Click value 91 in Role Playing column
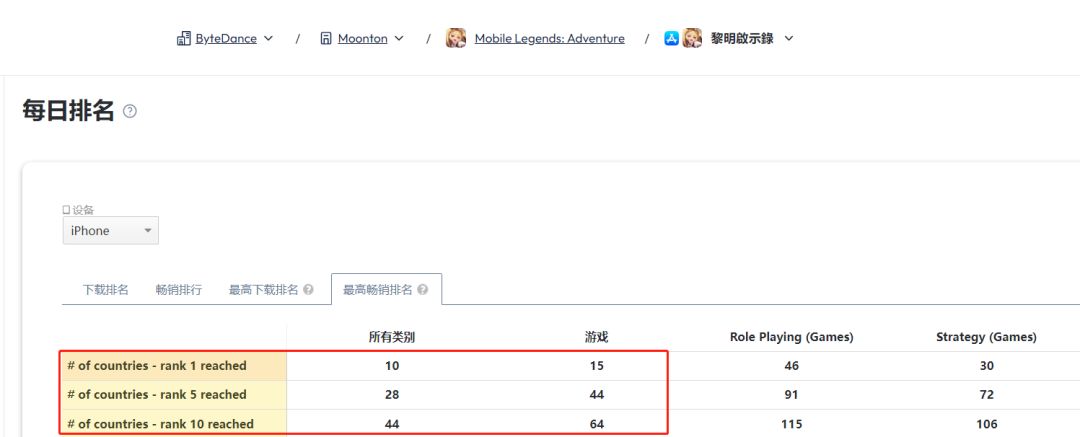 791,395
